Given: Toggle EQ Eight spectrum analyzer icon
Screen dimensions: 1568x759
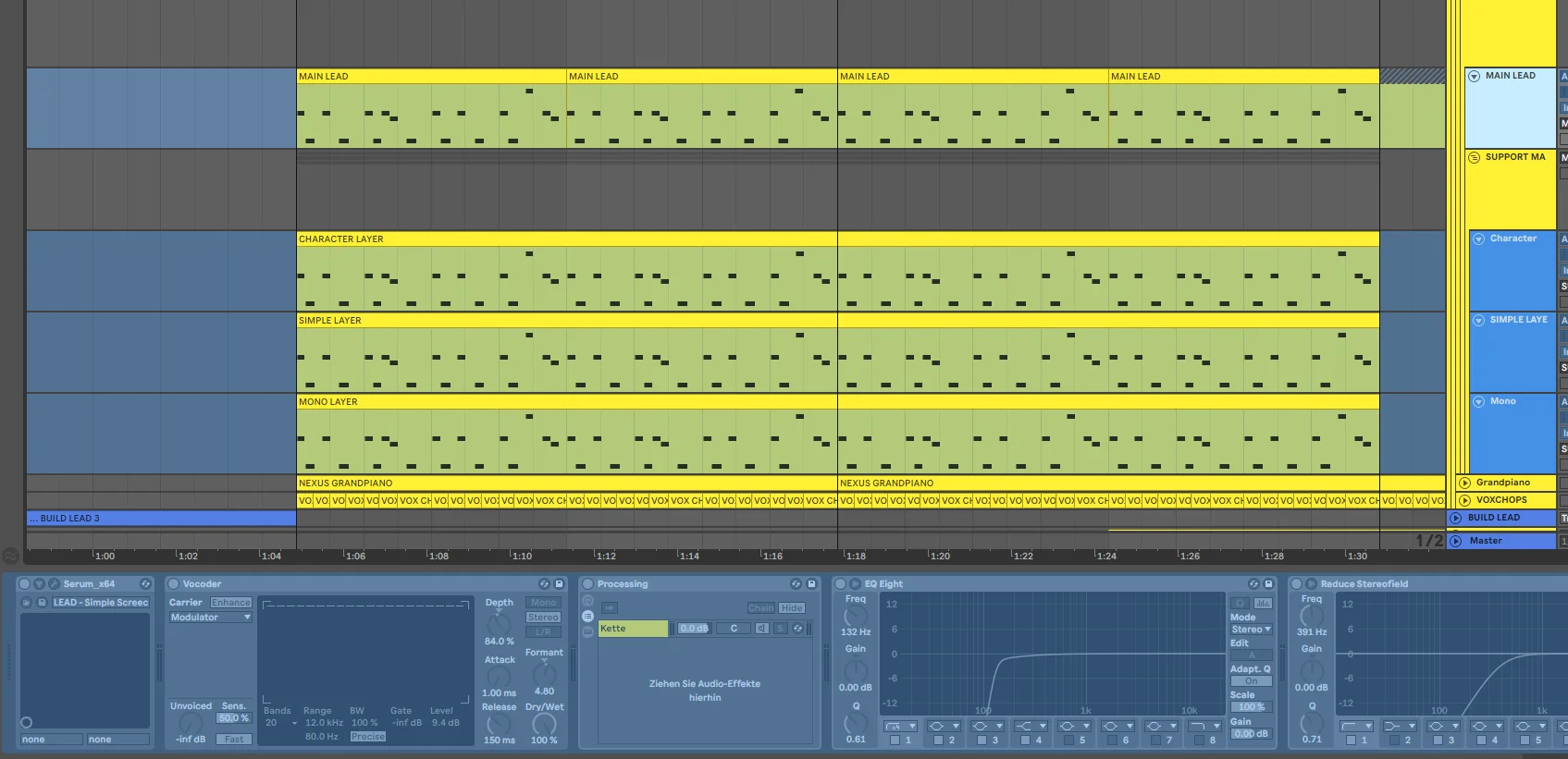Looking at the screenshot, I should [x=1264, y=604].
